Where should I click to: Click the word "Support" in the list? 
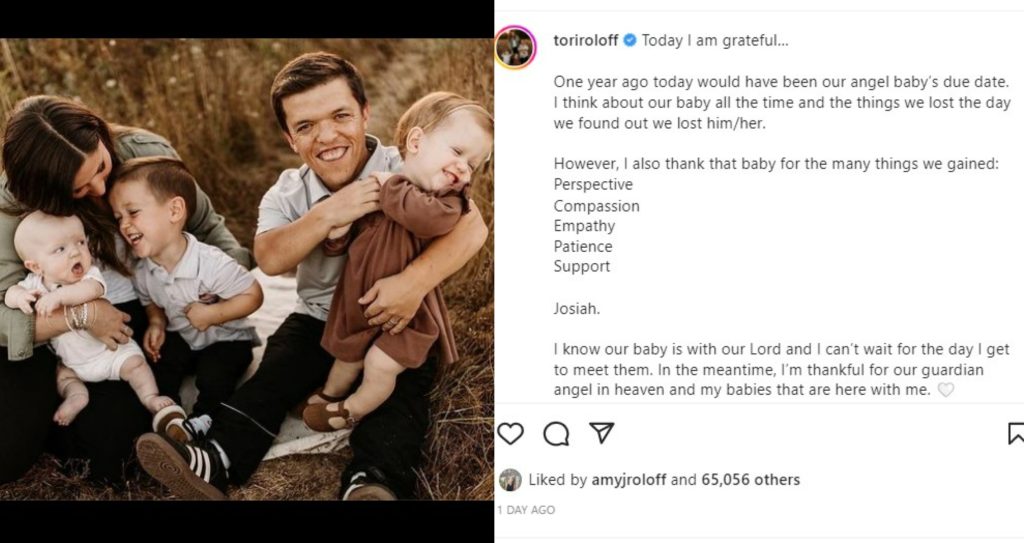click(581, 267)
